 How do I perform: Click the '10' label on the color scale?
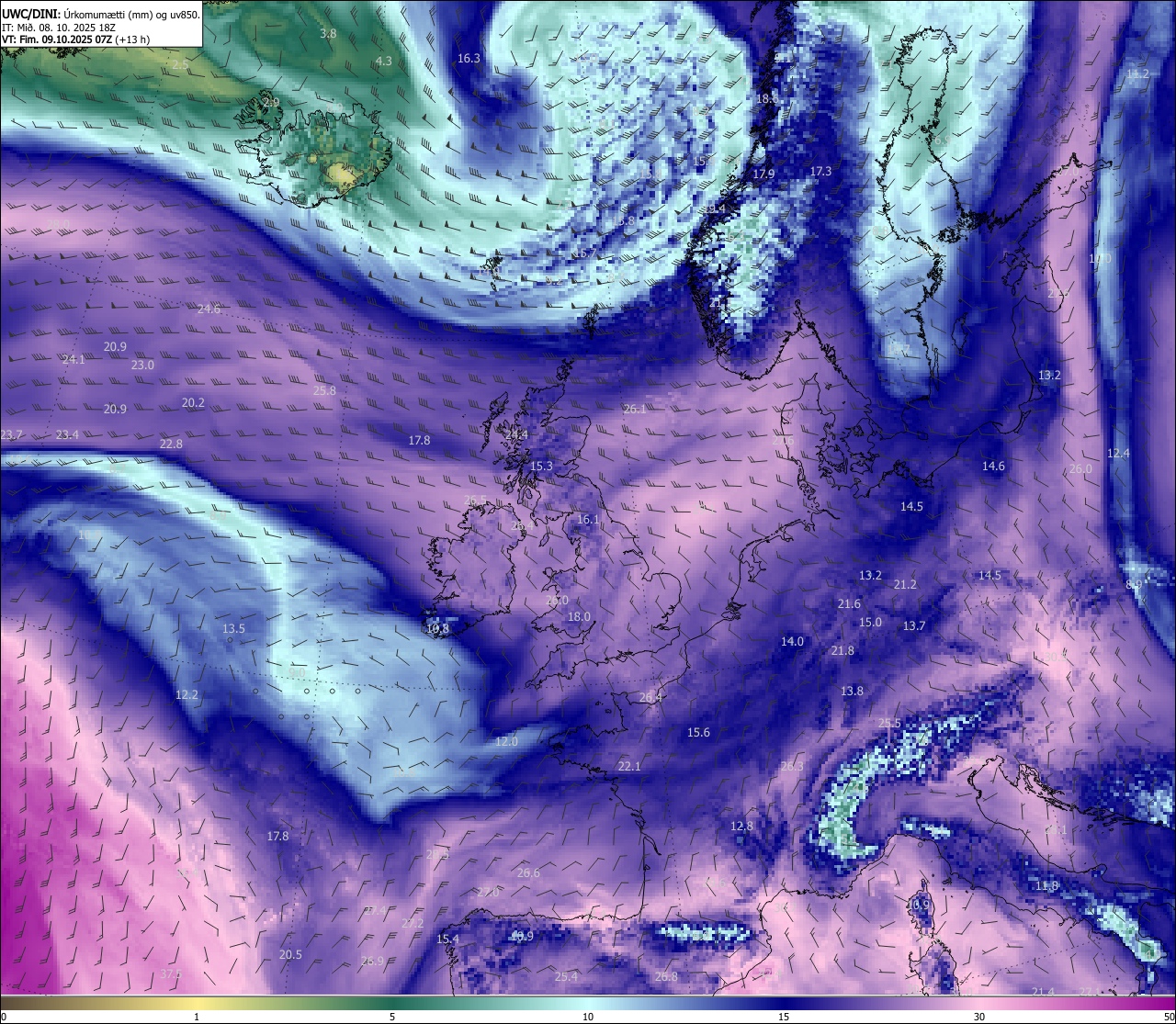click(x=587, y=1017)
